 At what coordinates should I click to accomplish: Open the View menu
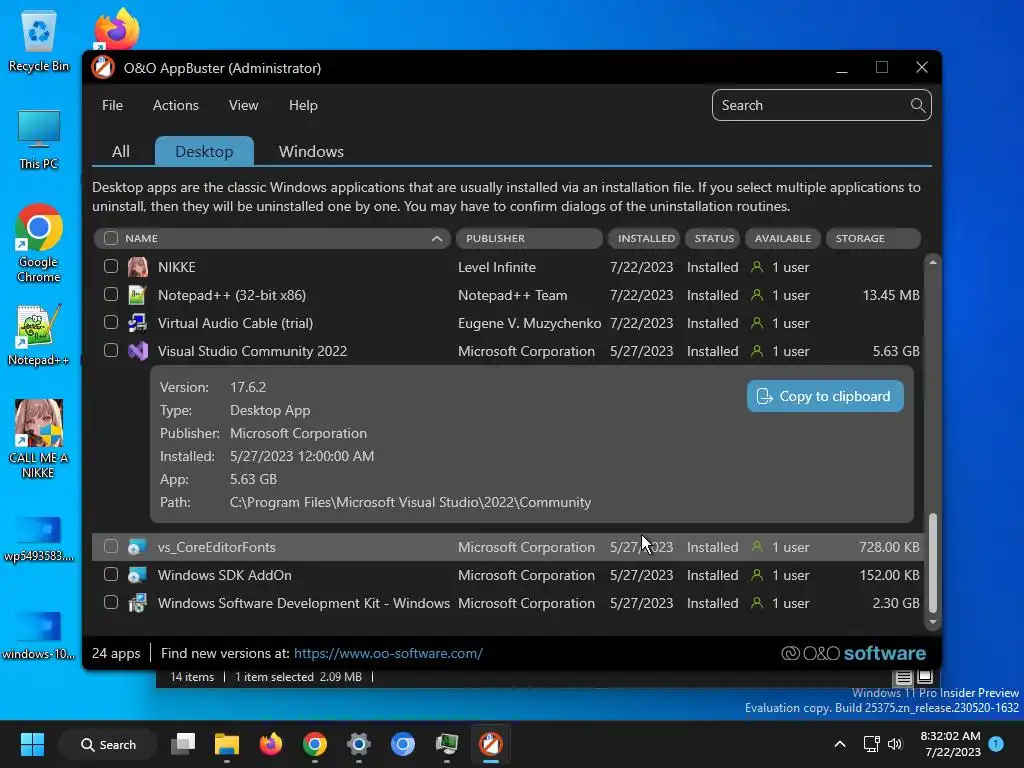click(x=244, y=105)
